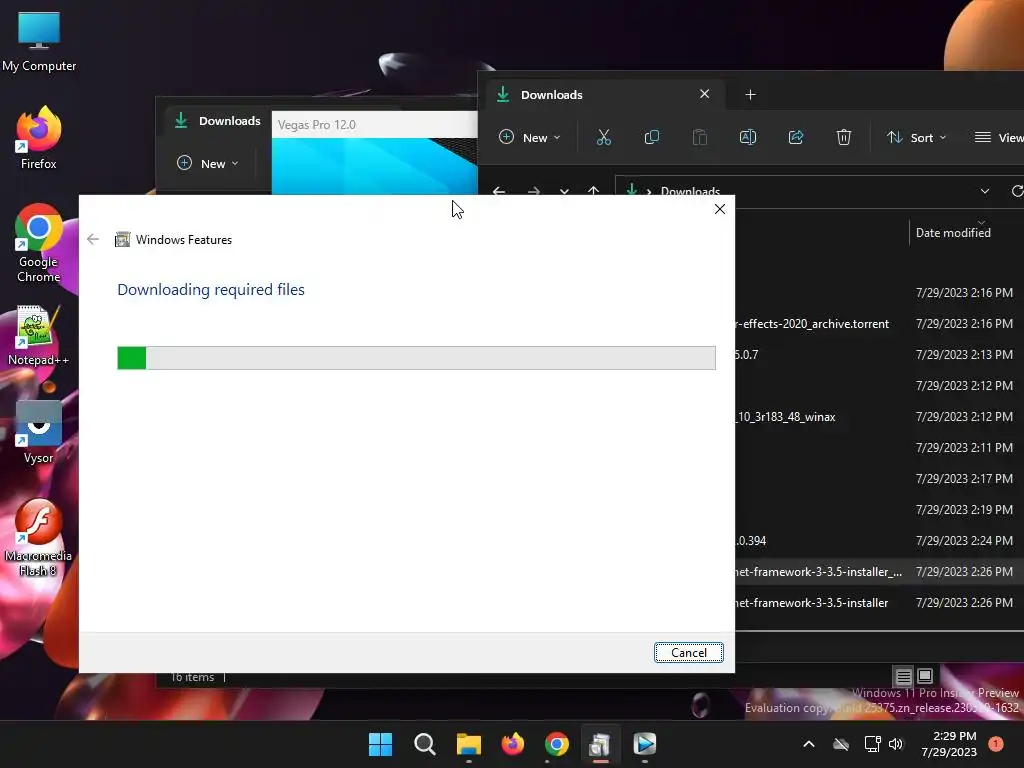Open clock and calendar 2:29 PM
Viewport: 1024px width, 768px height.
(x=949, y=744)
